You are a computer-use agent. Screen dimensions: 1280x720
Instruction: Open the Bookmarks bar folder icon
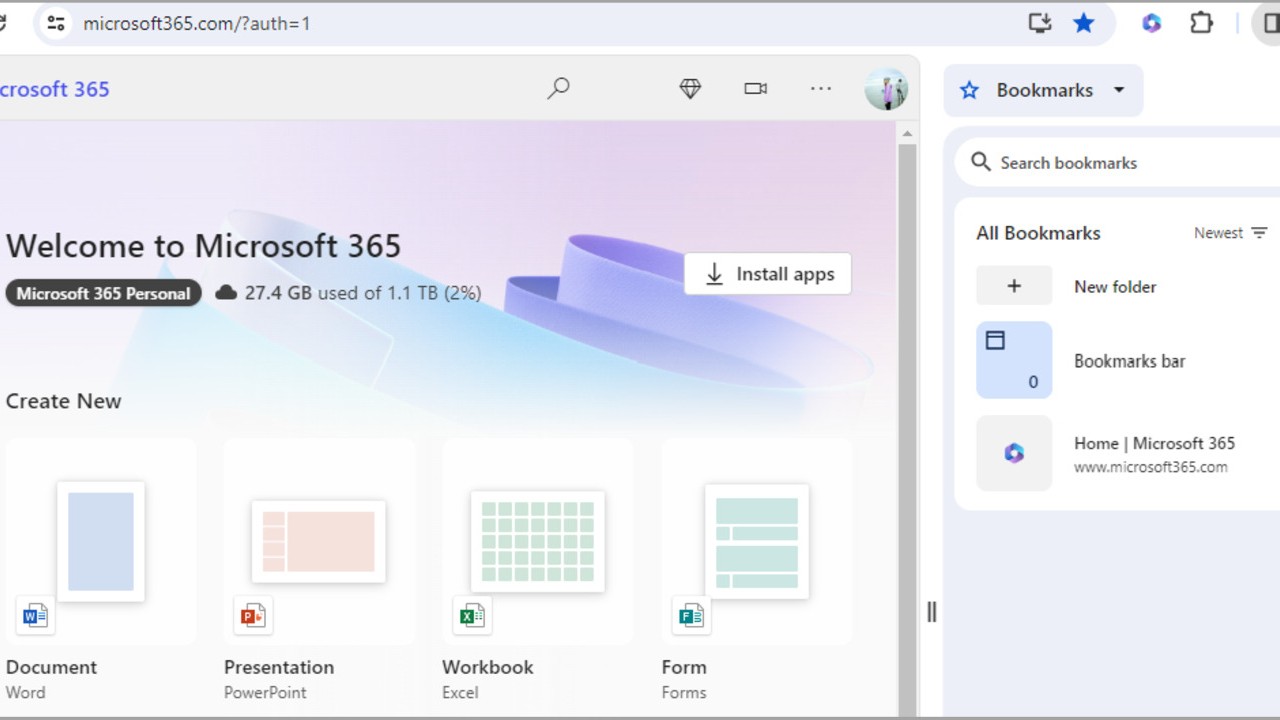point(1014,360)
